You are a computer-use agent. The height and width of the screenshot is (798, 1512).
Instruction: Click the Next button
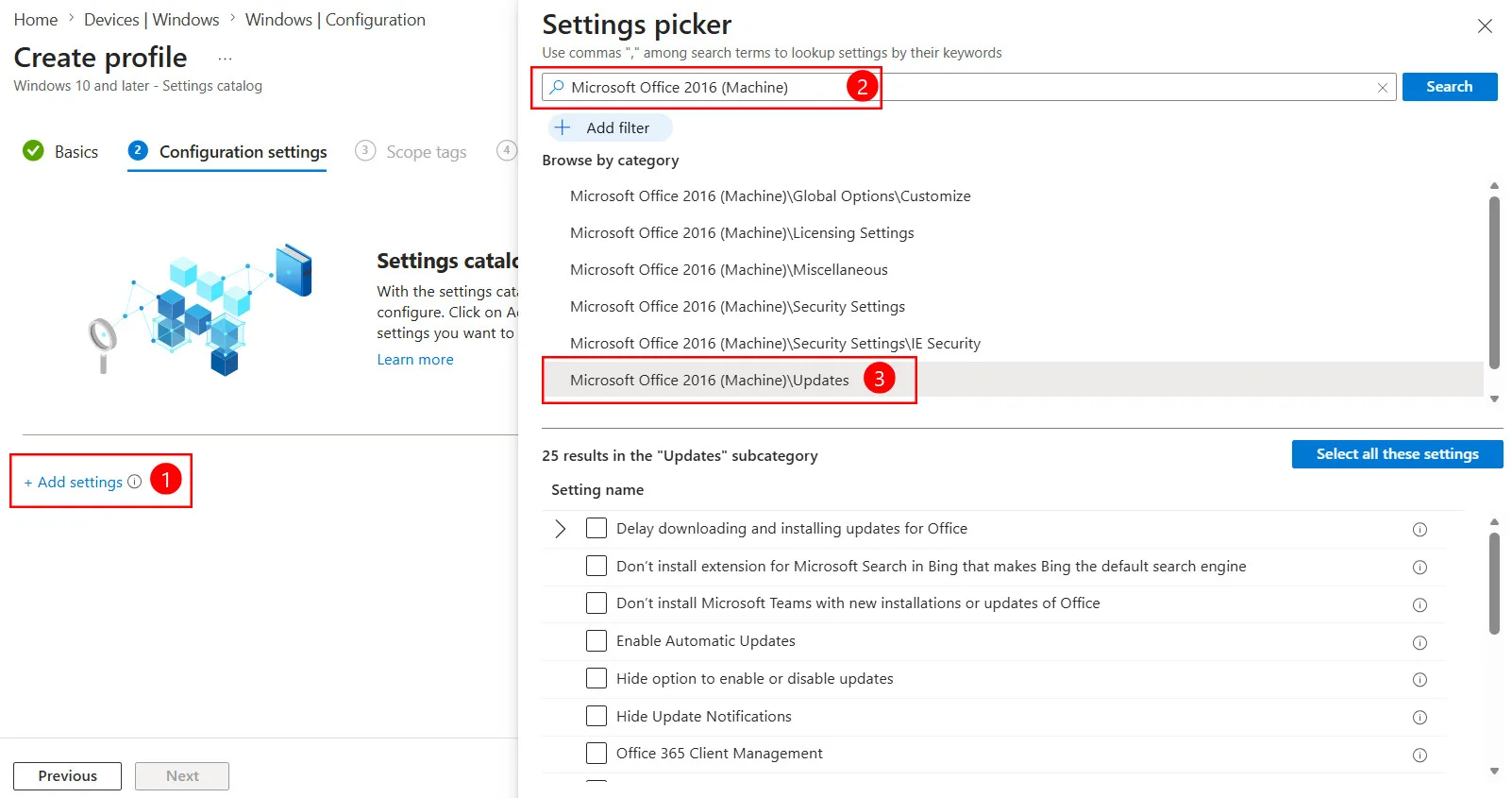point(182,776)
